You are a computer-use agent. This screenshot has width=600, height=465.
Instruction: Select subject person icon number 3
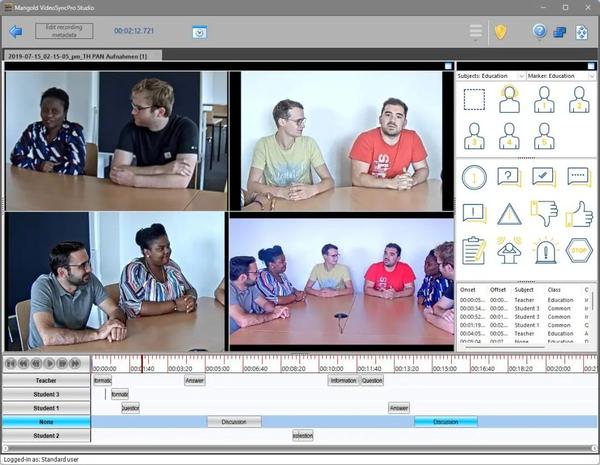pyautogui.click(x=475, y=135)
